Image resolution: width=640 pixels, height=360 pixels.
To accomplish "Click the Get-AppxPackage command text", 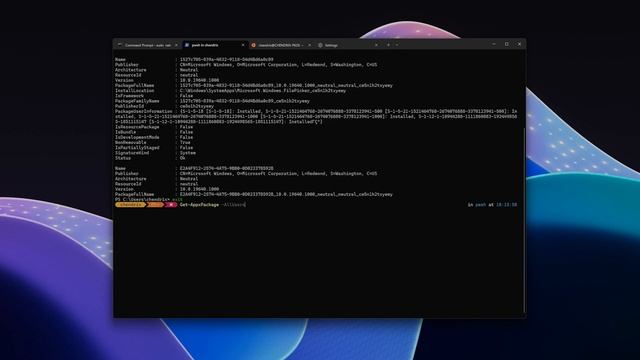I will [199, 205].
